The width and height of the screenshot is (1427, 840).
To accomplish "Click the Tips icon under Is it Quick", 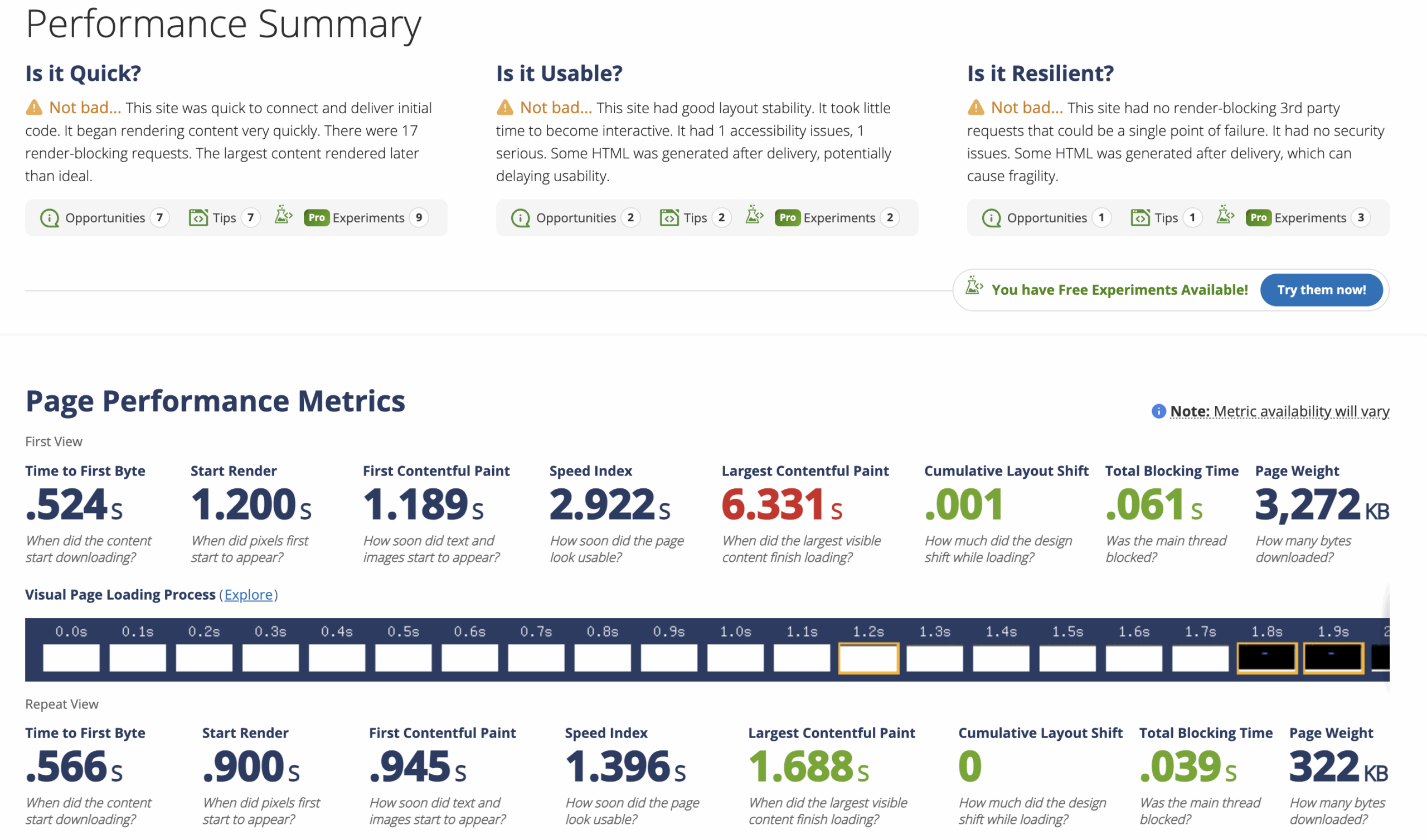I will [x=198, y=217].
